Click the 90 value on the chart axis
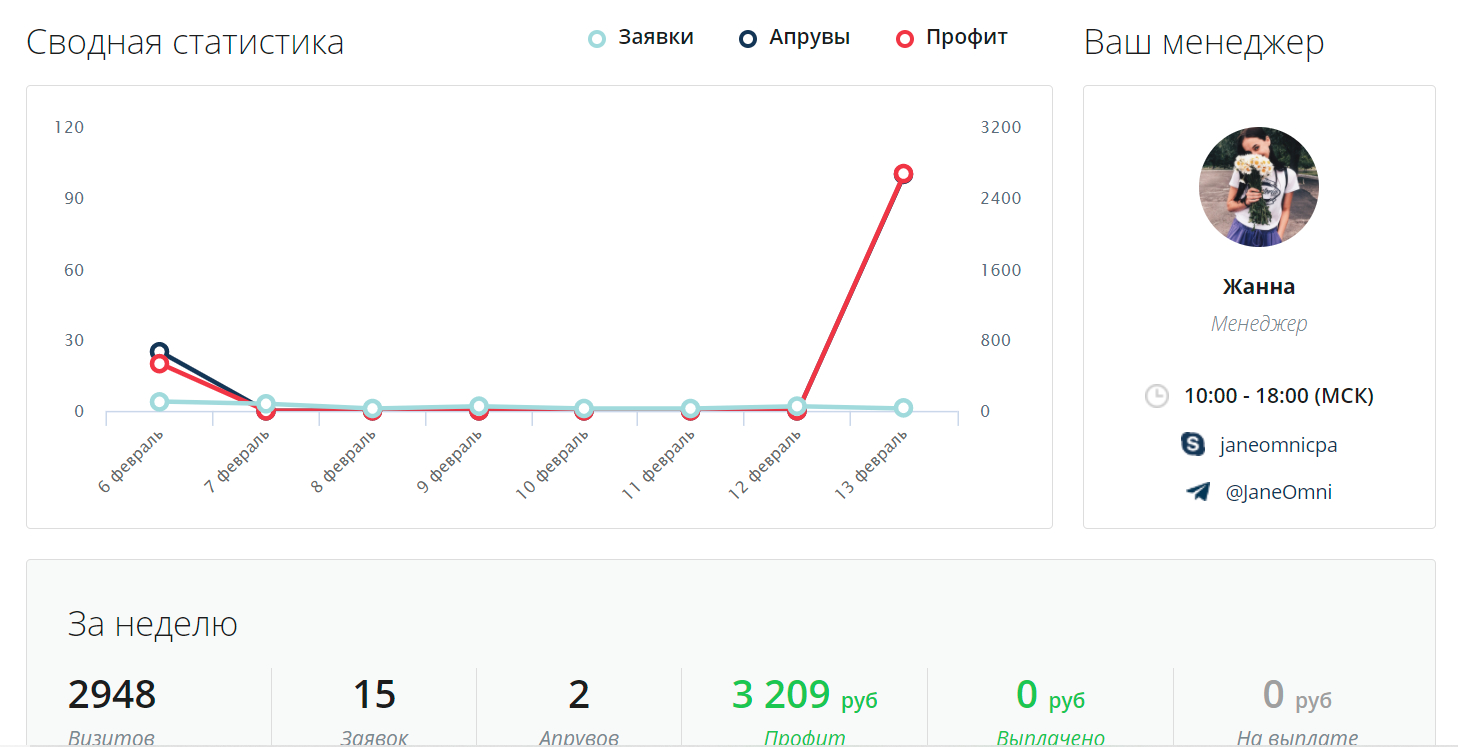The height and width of the screenshot is (747, 1458). pyautogui.click(x=74, y=199)
